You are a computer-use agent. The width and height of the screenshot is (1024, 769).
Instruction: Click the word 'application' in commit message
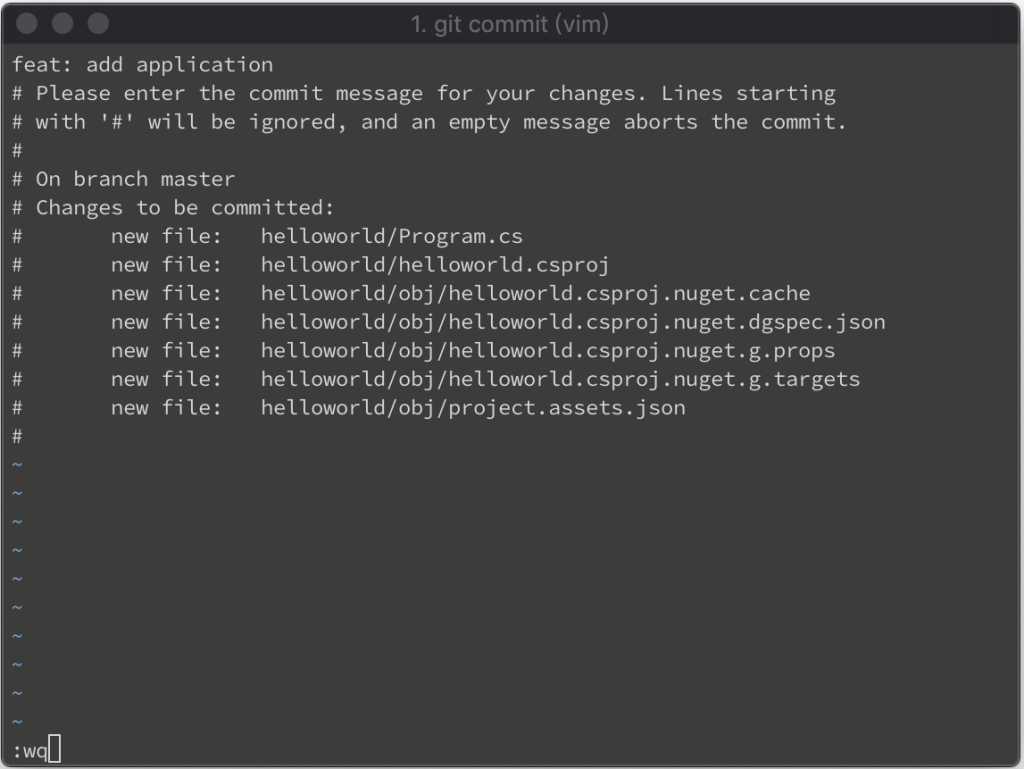pos(204,65)
